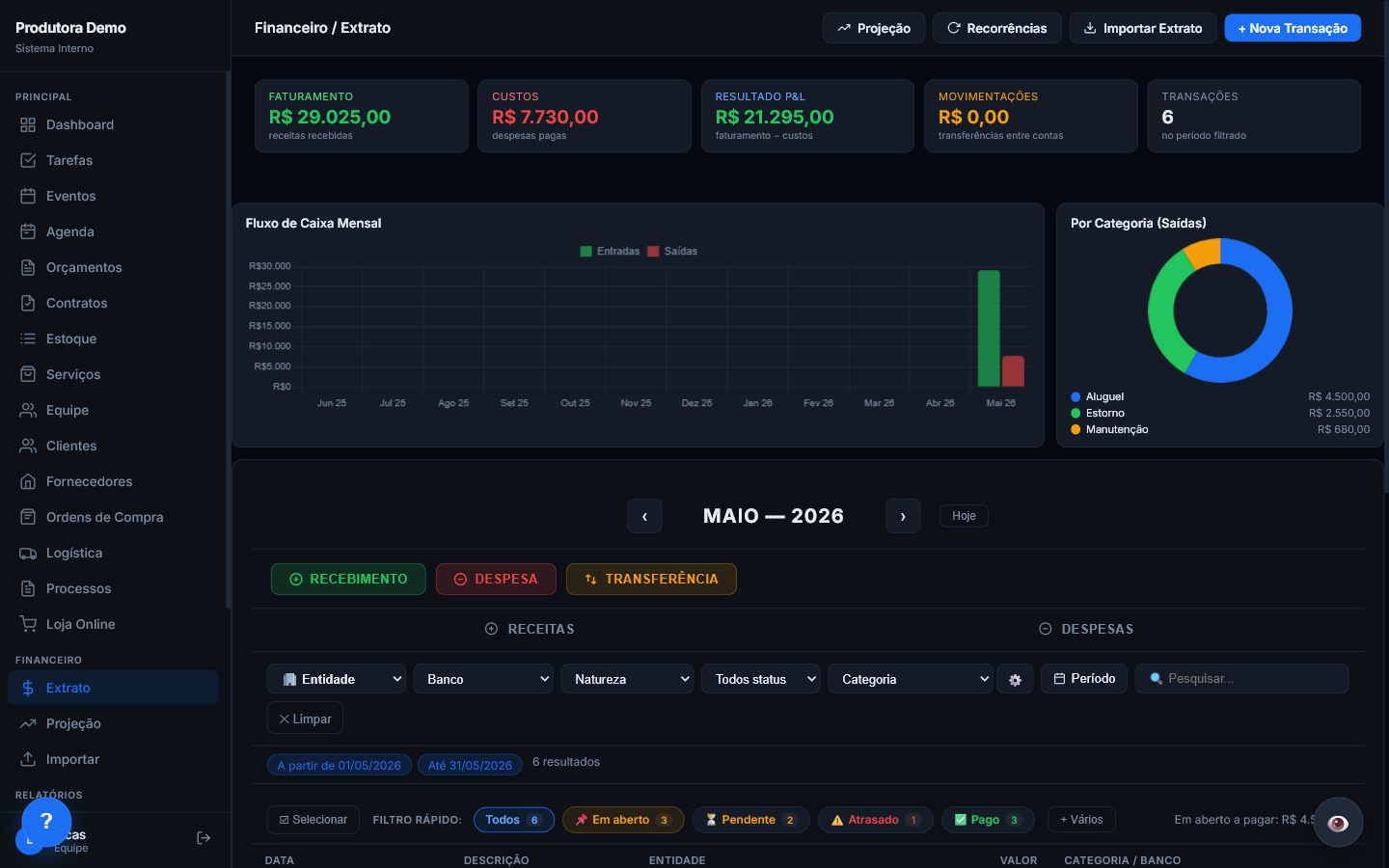1389x868 pixels.
Task: Select Extrato dollar icon in sidebar
Action: pyautogui.click(x=28, y=688)
